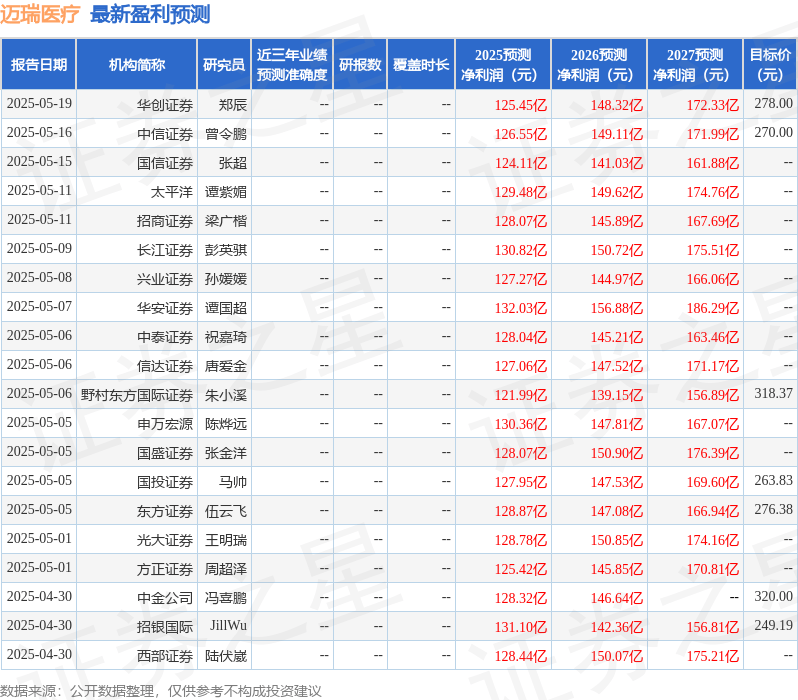Click the target price 320.00
The height and width of the screenshot is (700, 798).
point(773,597)
